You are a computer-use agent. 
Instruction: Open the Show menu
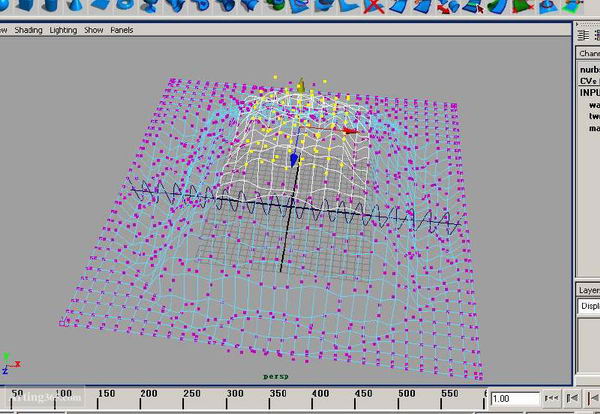click(94, 30)
